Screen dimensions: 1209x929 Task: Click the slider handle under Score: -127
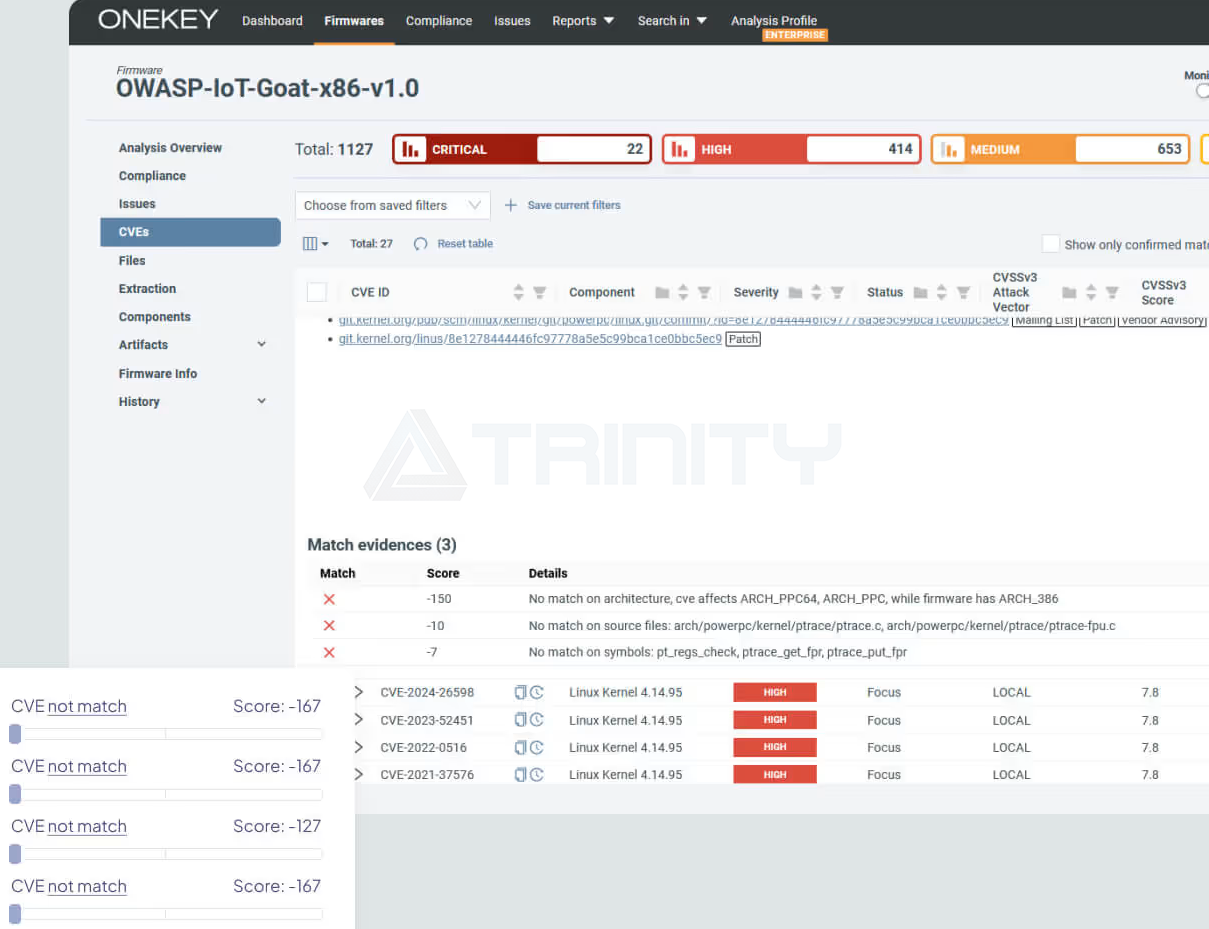point(15,854)
